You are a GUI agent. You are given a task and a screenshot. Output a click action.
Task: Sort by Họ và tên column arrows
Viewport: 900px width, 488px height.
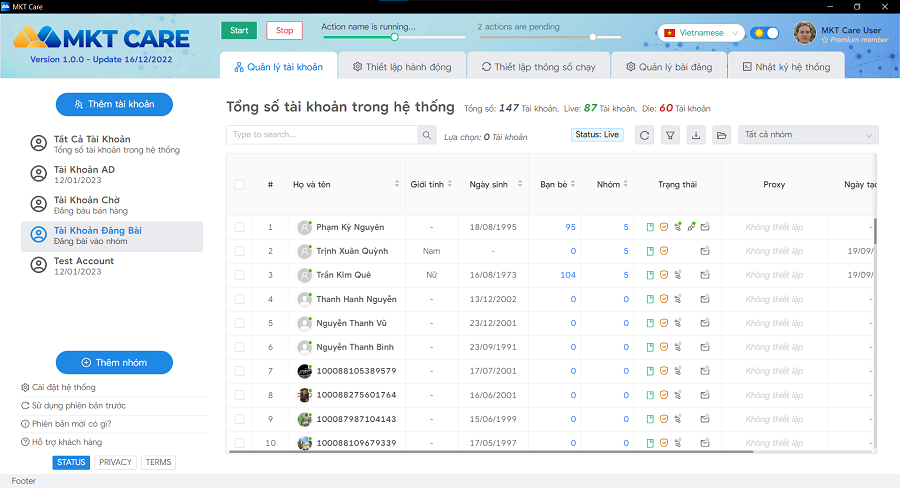point(397,184)
